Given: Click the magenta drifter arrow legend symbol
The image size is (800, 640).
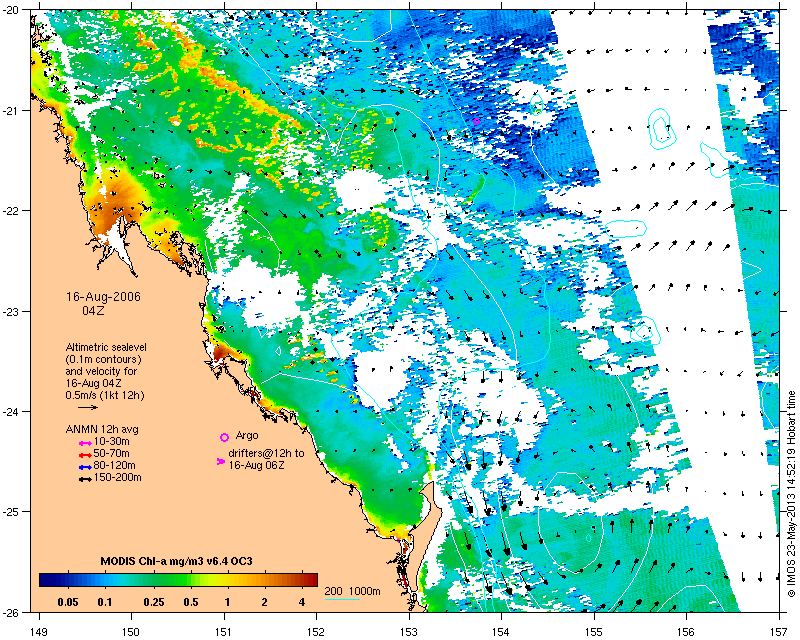Looking at the screenshot, I should click(221, 461).
